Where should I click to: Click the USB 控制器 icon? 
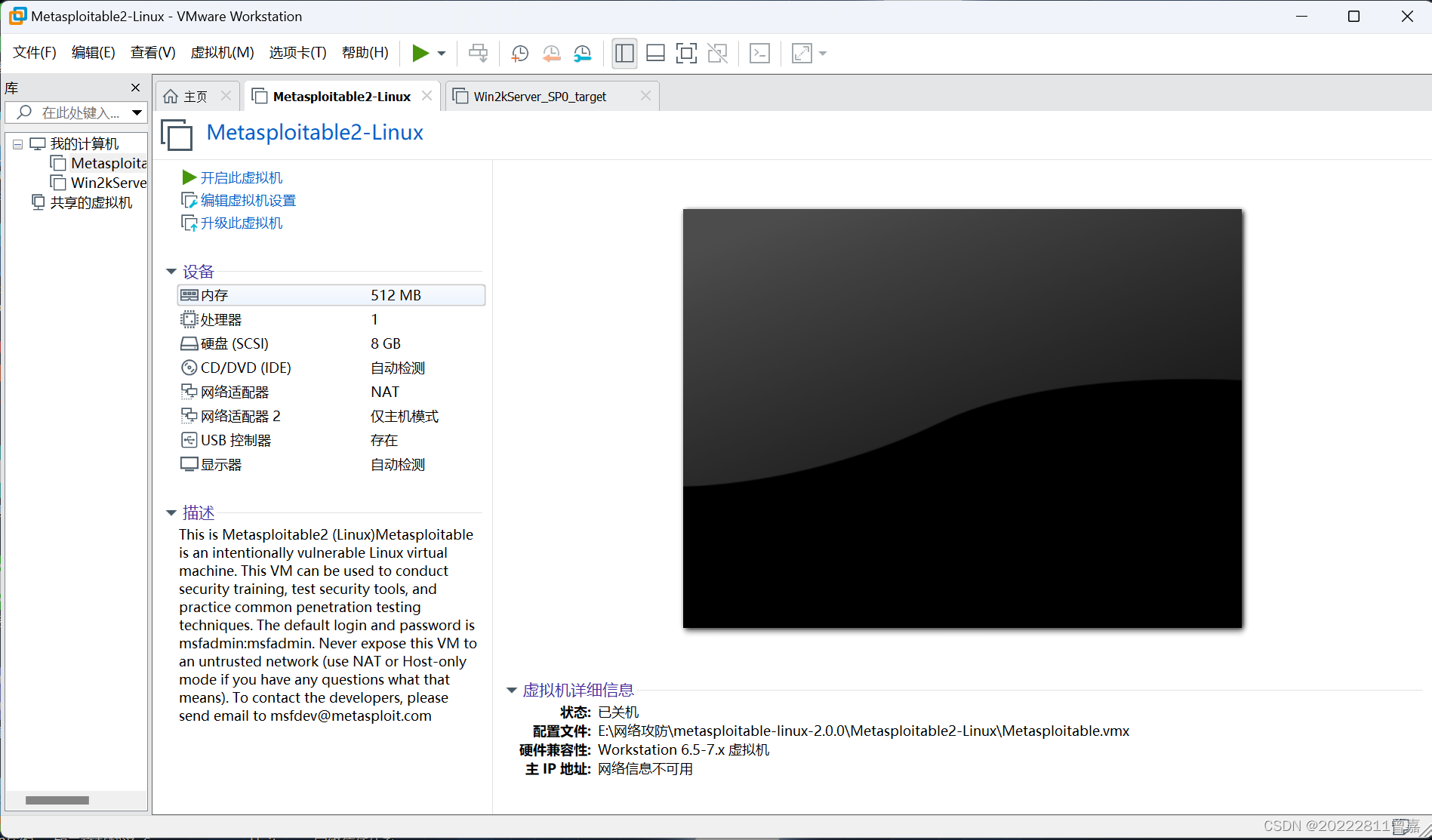click(189, 440)
